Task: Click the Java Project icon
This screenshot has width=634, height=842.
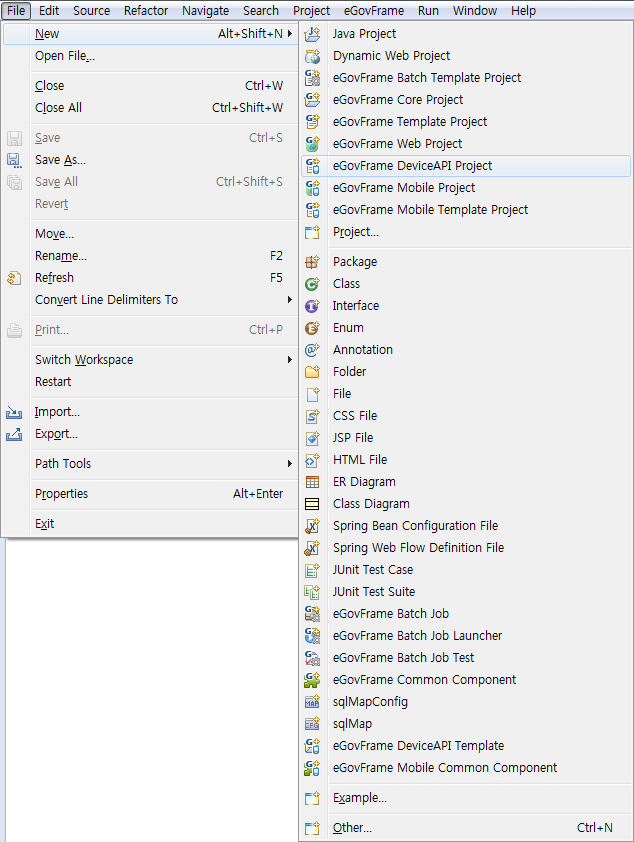Action: (x=312, y=34)
